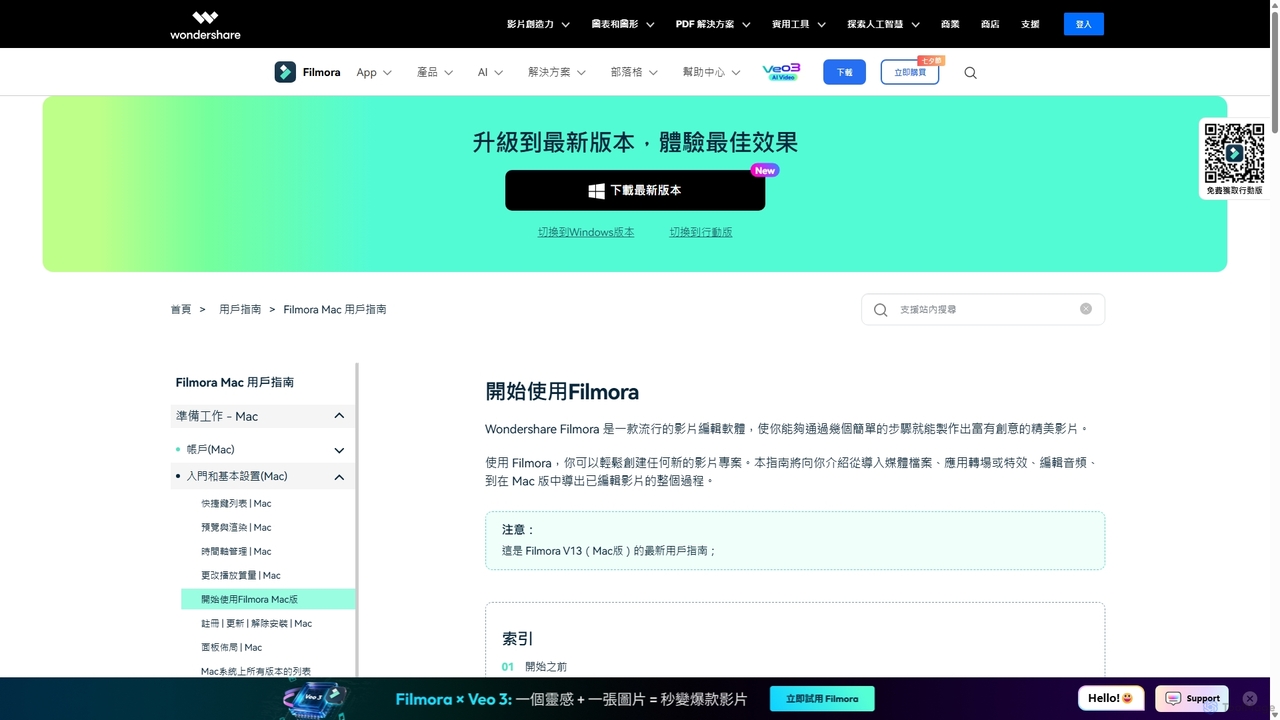The width and height of the screenshot is (1280, 720).
Task: Select 開始使用Filmora Mac版 item
Action: 268,599
